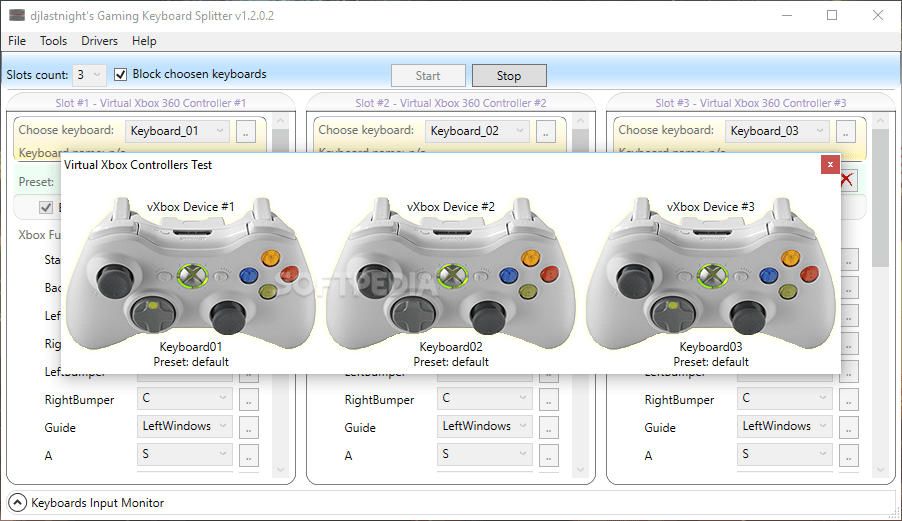Screen dimensions: 902x521
Task: Close the Virtual Xbox Controllers Test window
Action: pos(830,164)
